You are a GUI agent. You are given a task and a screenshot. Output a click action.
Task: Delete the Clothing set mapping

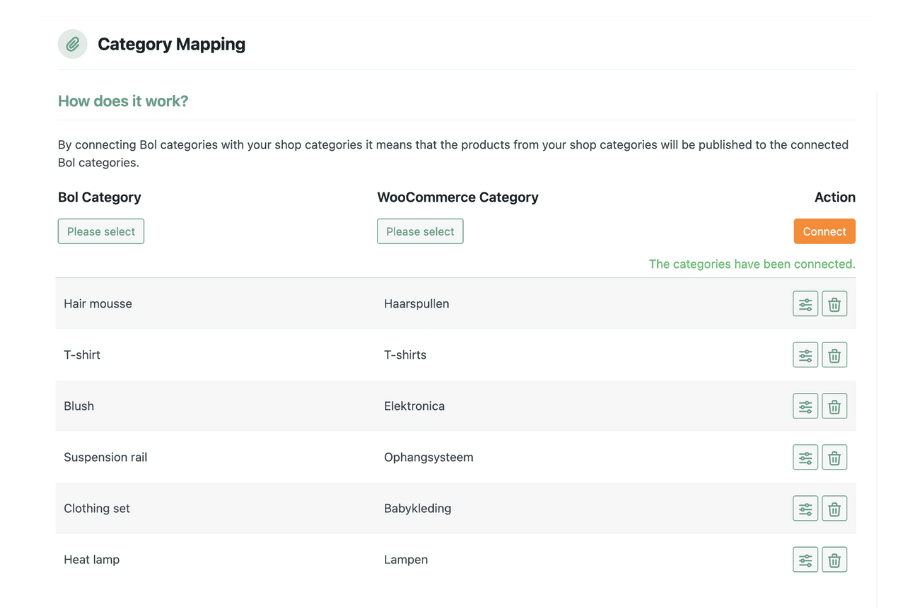(834, 508)
